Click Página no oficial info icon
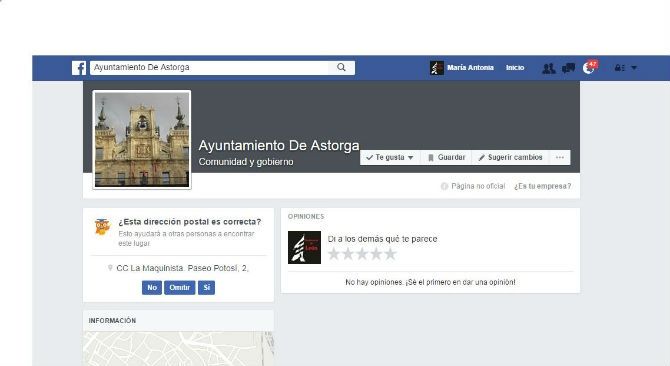670x366 pixels. tap(444, 186)
